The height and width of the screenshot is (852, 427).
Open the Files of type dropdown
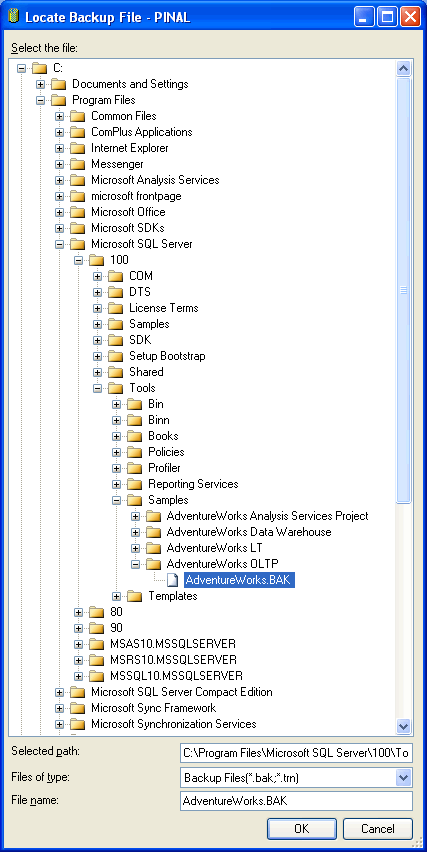pos(403,778)
